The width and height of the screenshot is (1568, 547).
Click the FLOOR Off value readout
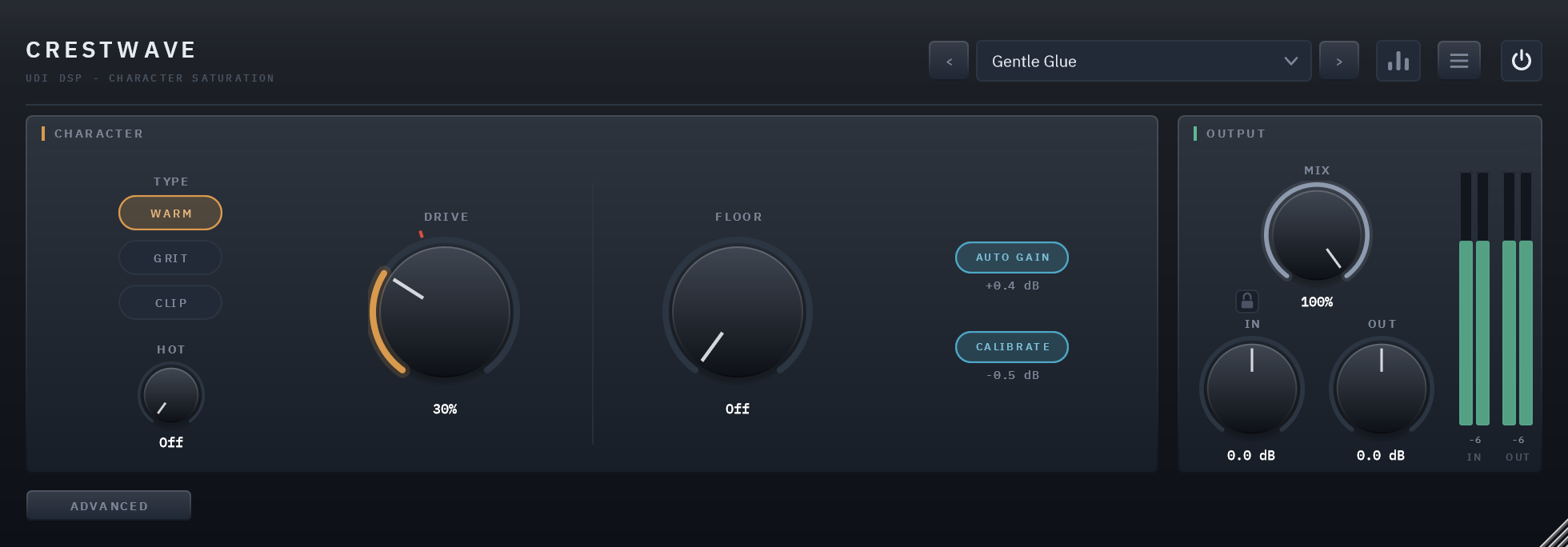tap(738, 409)
